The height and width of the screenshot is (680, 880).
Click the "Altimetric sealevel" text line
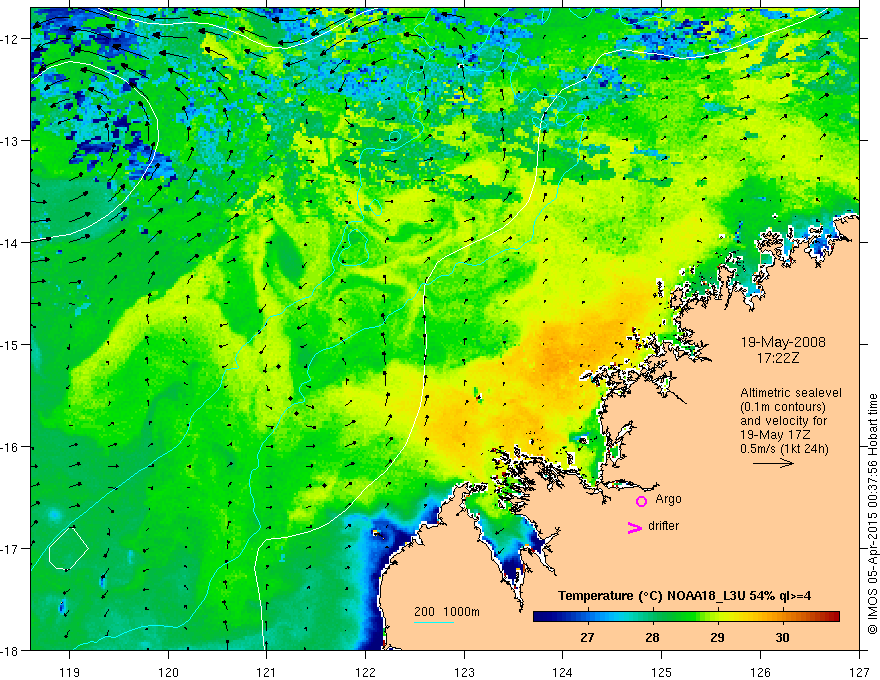tap(791, 393)
